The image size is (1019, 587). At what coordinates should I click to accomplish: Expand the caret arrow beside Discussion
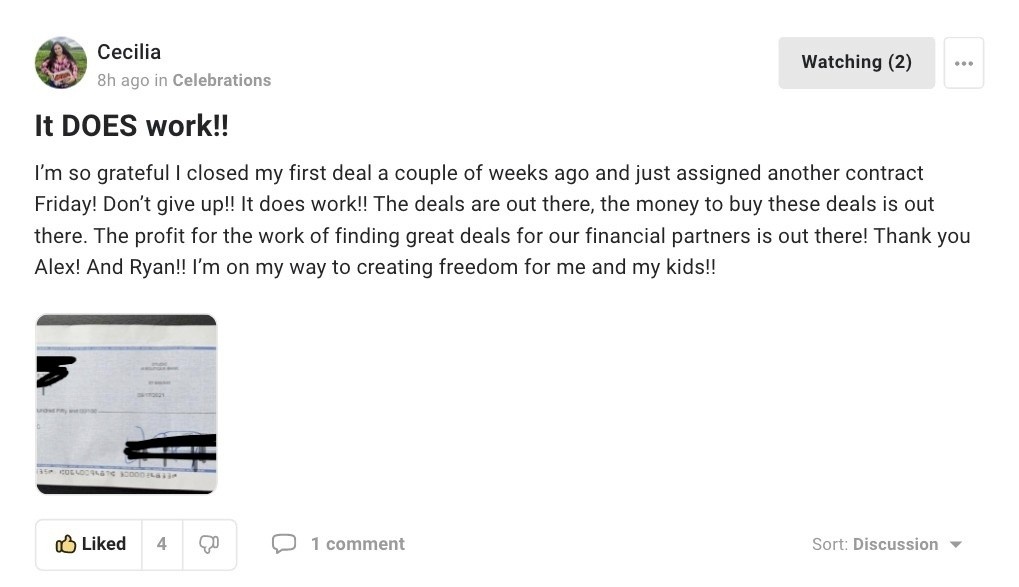click(x=955, y=545)
